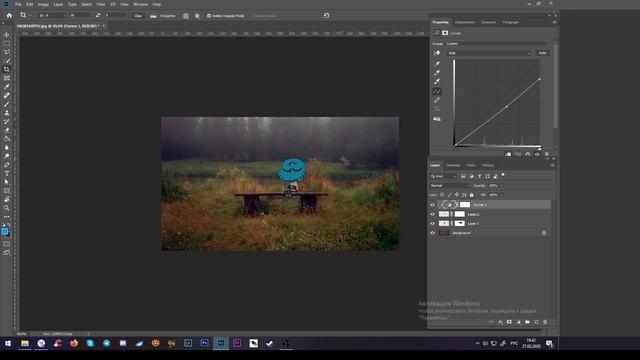
Task: Click the Auto button in Curves
Action: pos(542,53)
